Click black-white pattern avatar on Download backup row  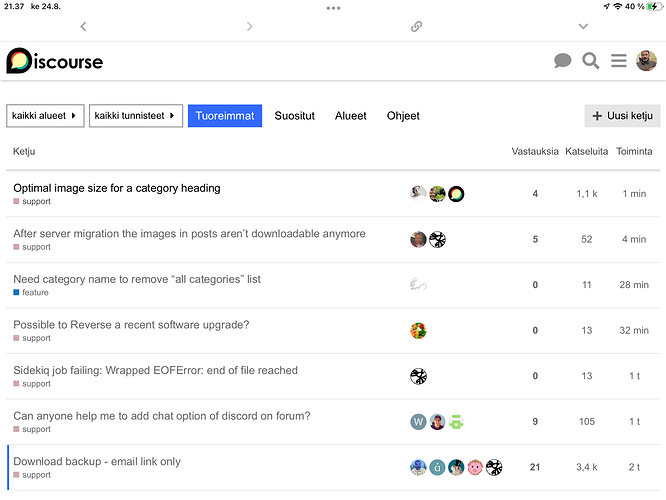point(494,467)
